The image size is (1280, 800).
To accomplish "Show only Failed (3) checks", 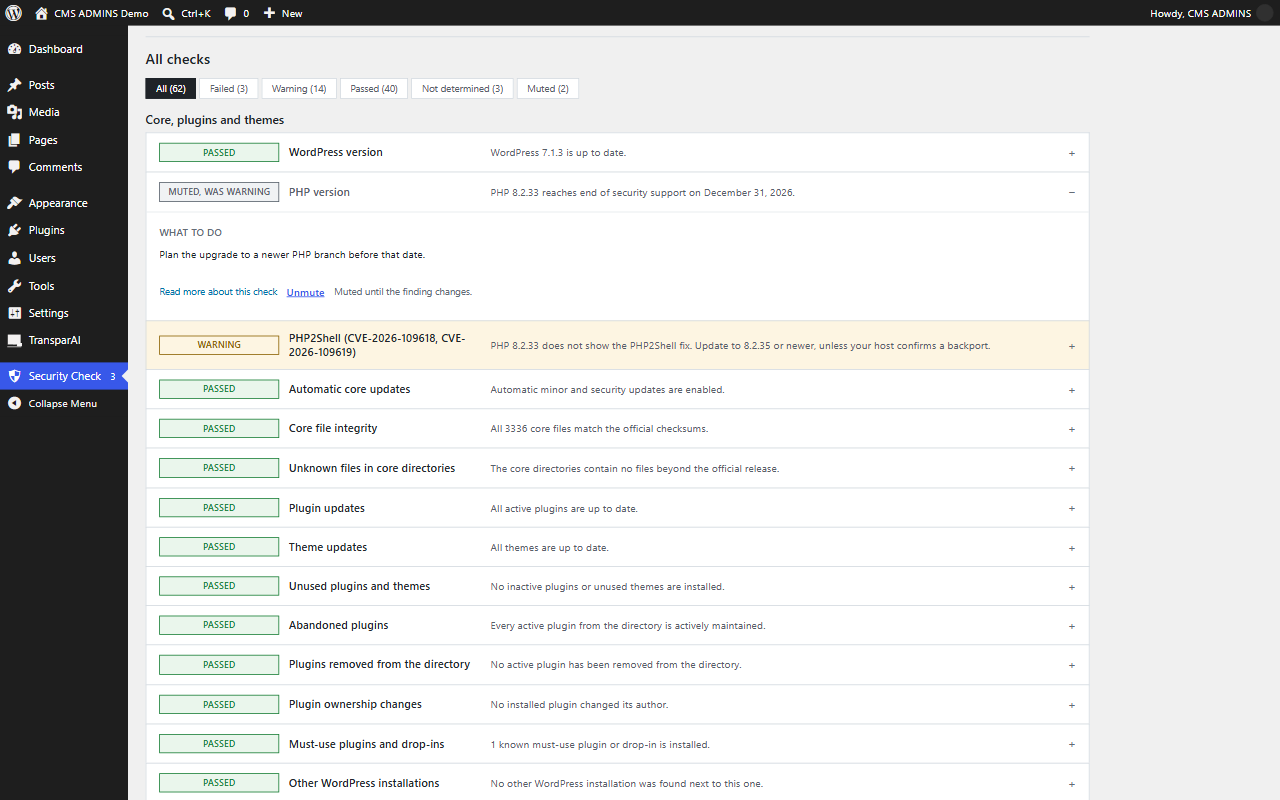I will pyautogui.click(x=229, y=89).
